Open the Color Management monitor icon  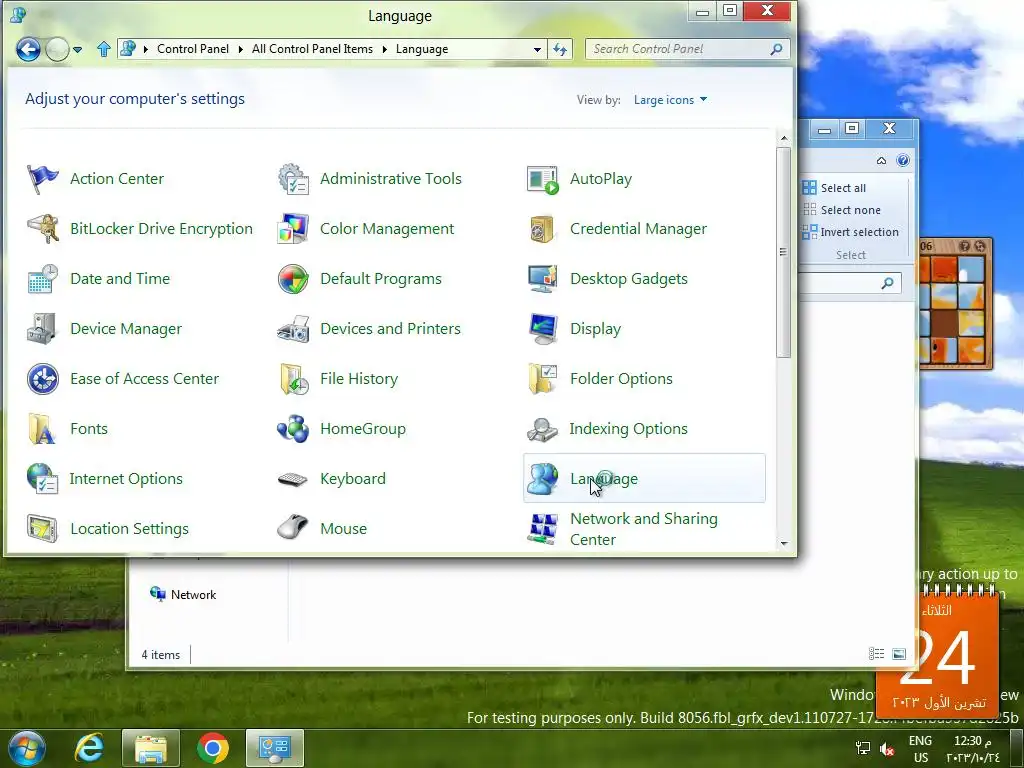tap(293, 229)
